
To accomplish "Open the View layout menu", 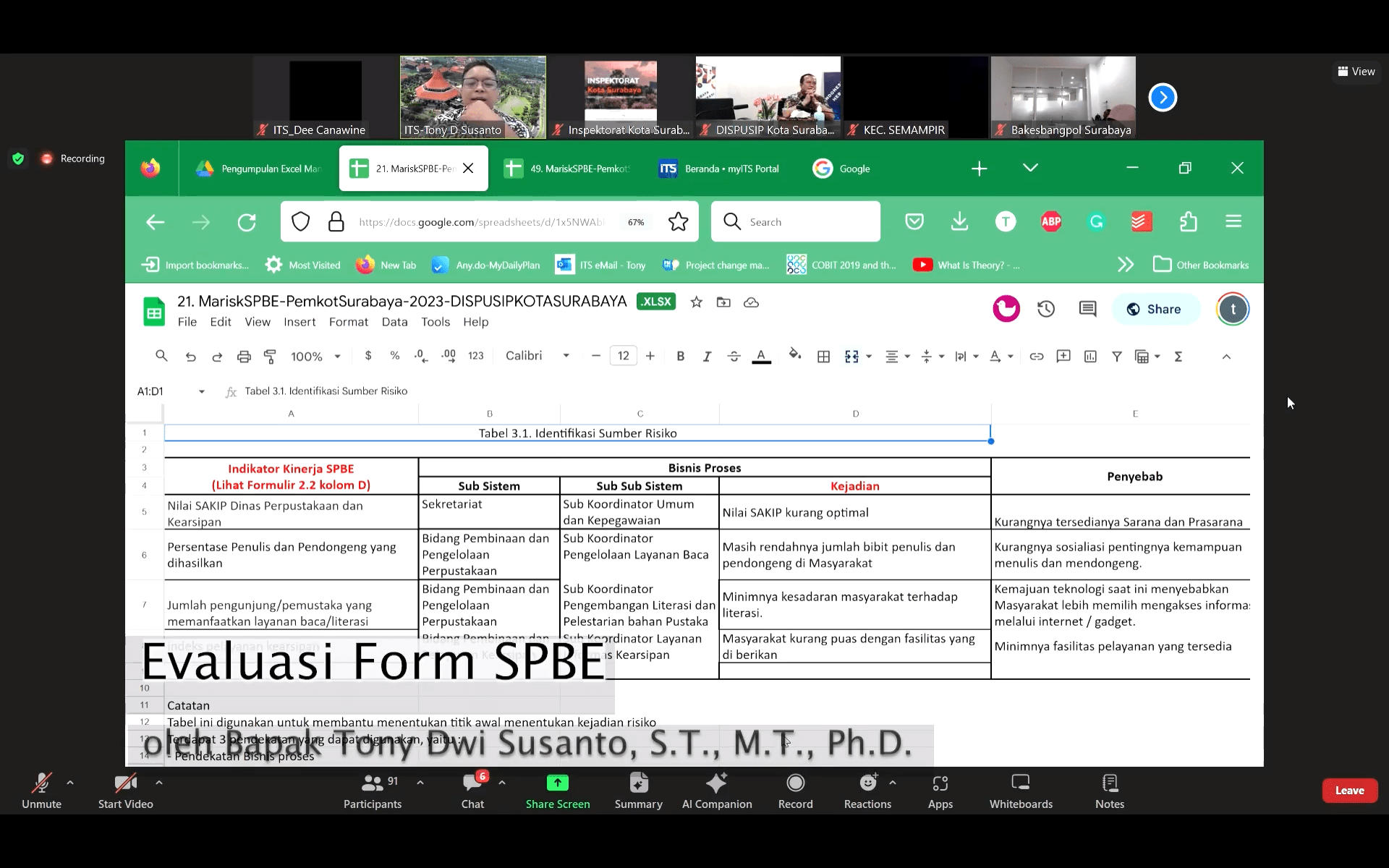I will [1356, 72].
